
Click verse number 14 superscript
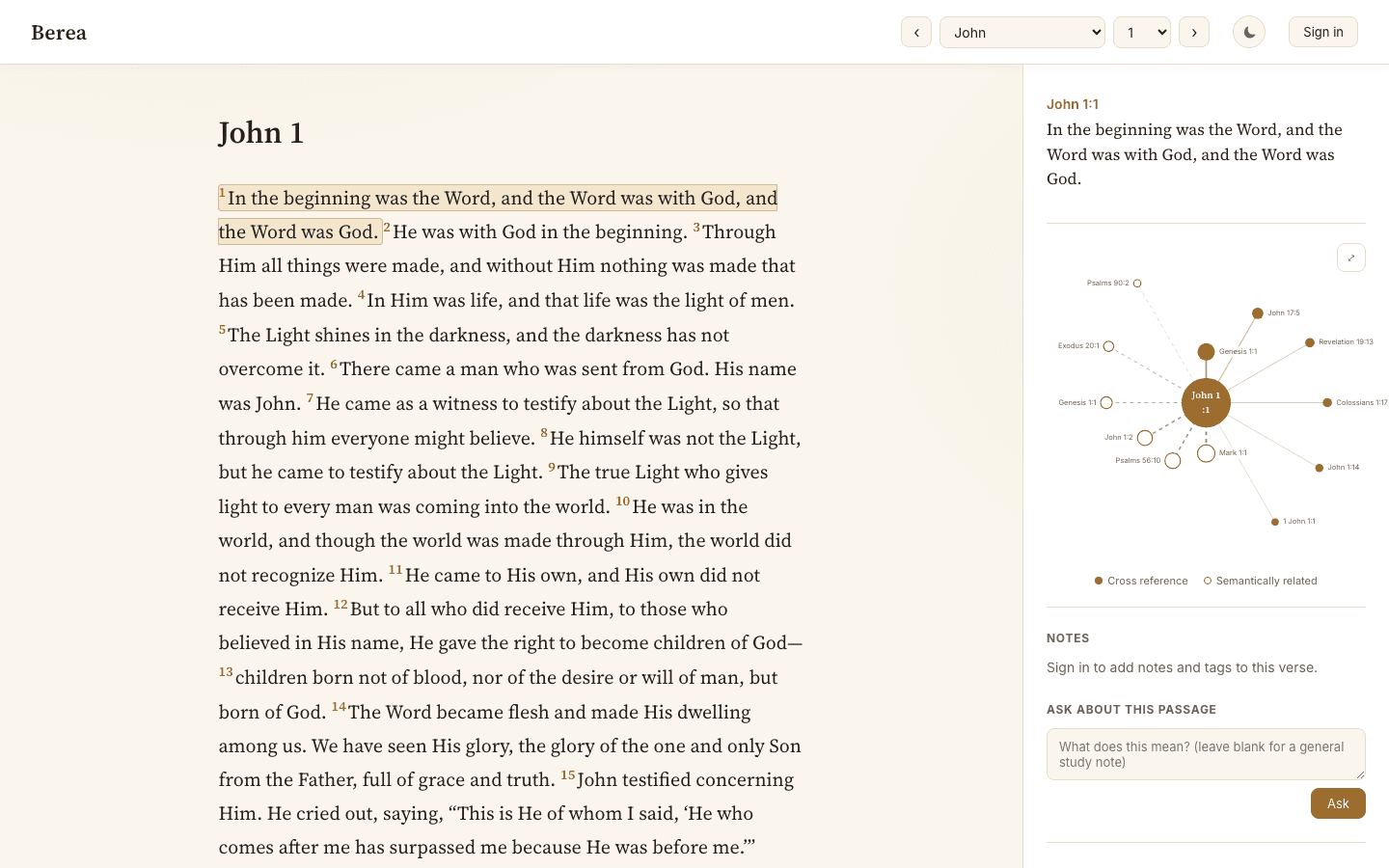(339, 707)
